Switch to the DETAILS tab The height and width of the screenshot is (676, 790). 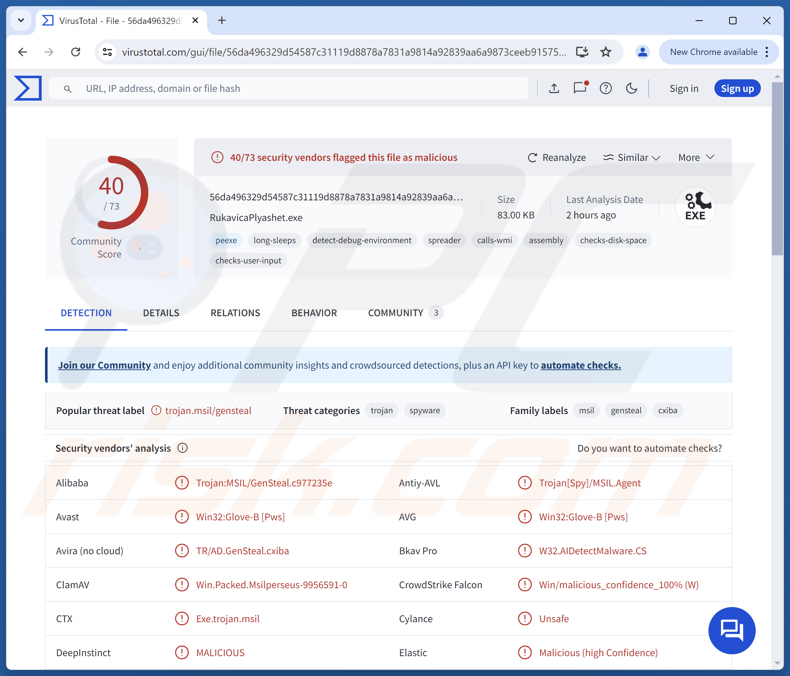[x=161, y=313]
